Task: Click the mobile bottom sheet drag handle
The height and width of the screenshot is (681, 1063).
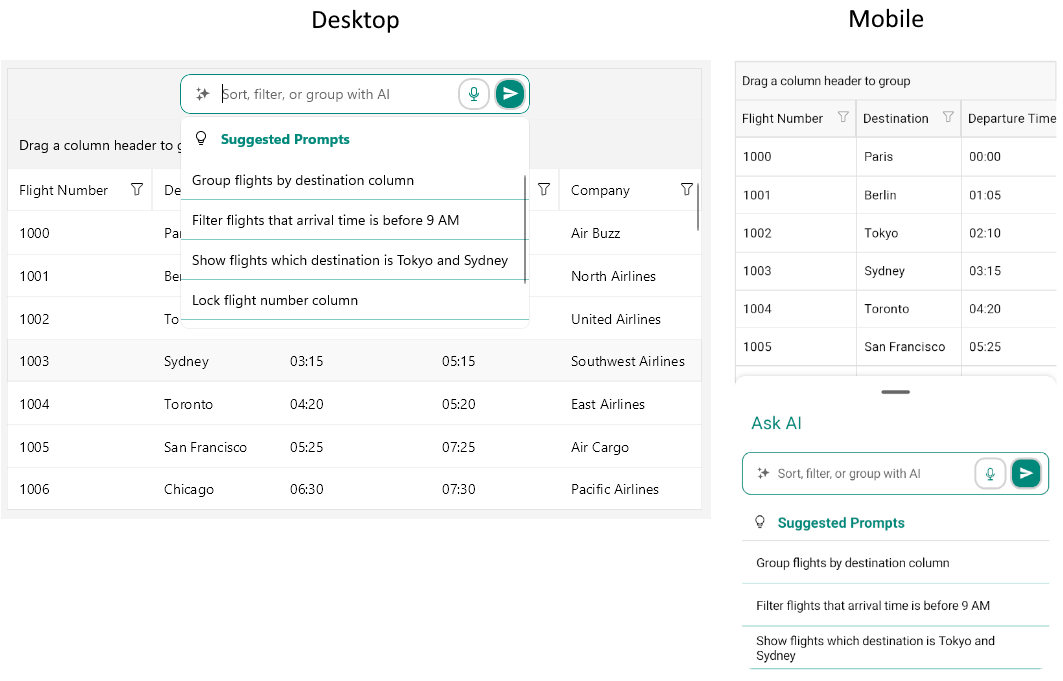Action: (895, 392)
